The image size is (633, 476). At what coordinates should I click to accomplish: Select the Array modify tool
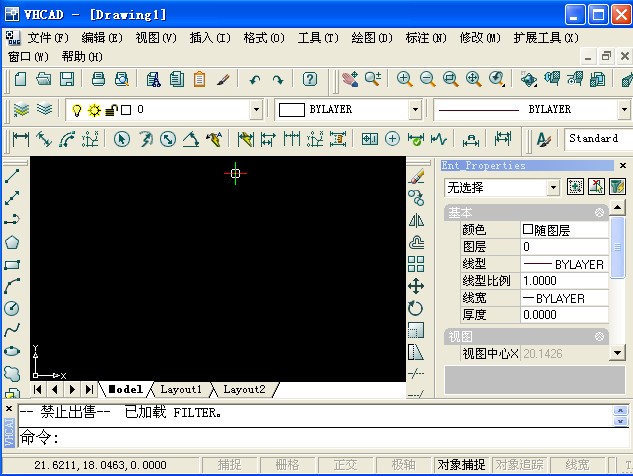point(416,264)
